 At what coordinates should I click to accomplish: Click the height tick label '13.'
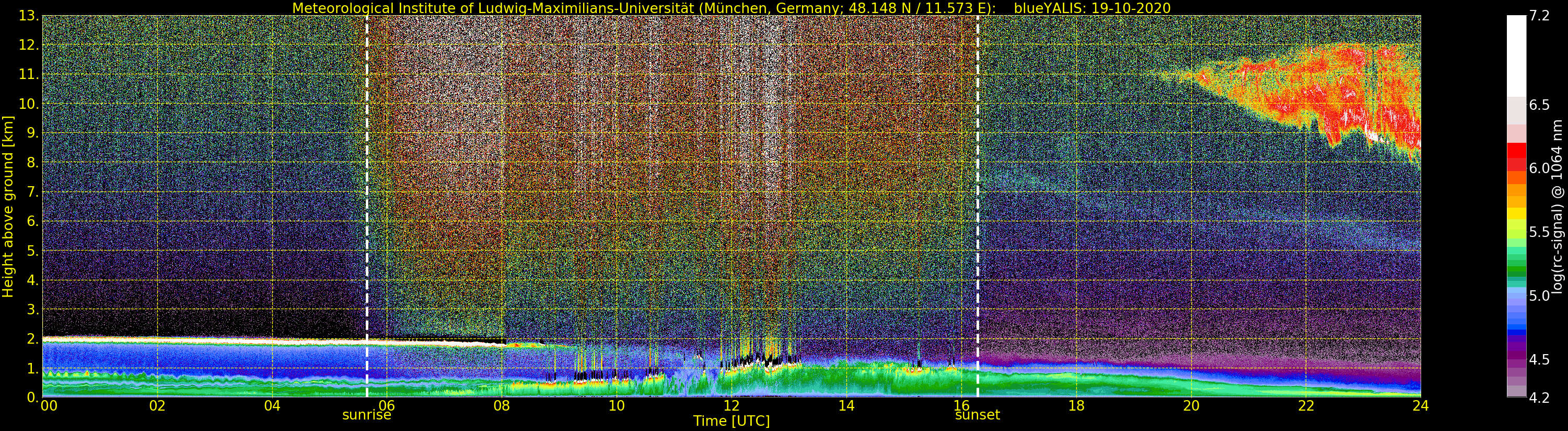(x=29, y=15)
